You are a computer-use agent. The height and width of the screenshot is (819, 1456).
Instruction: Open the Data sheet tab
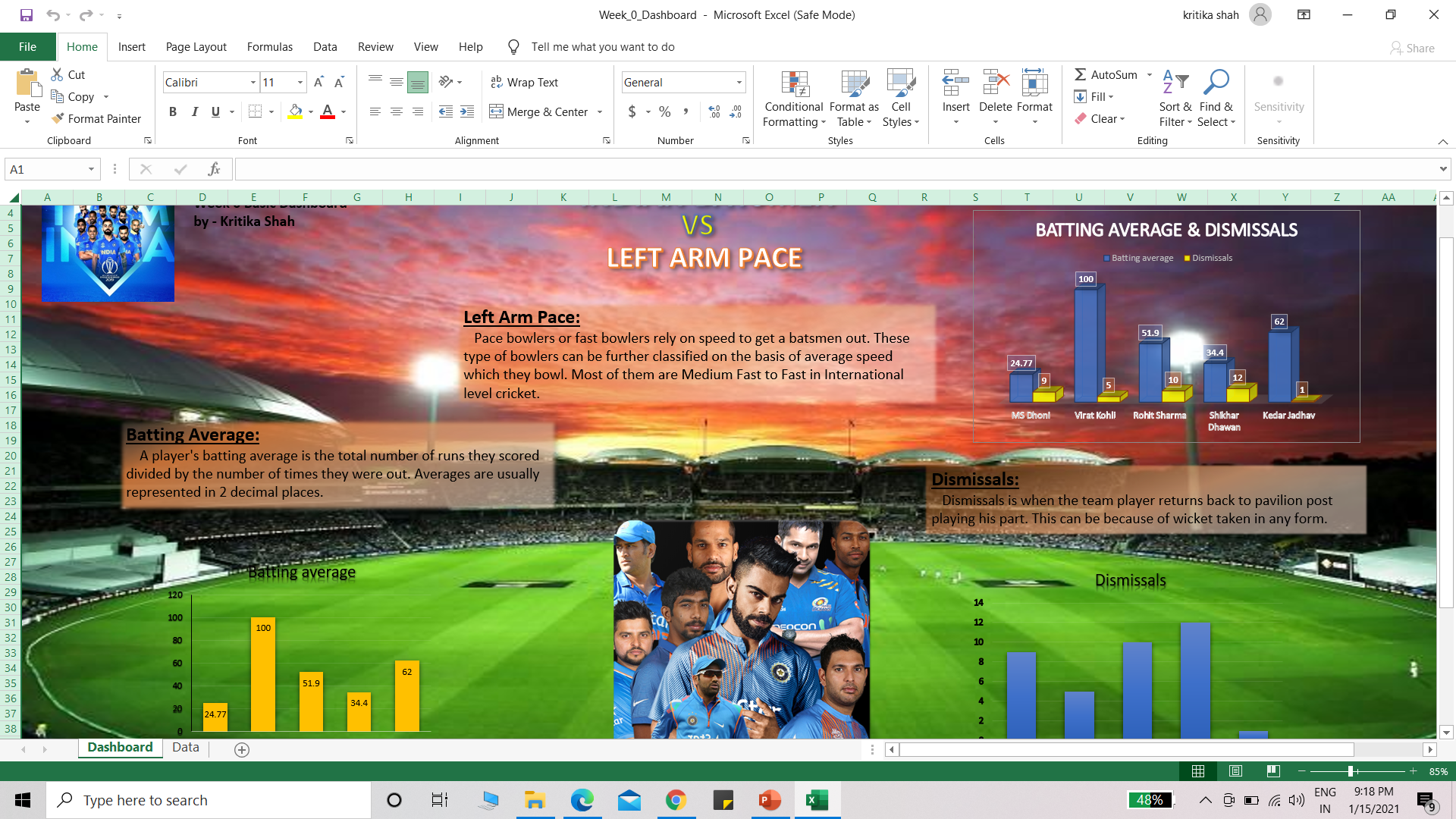[185, 747]
